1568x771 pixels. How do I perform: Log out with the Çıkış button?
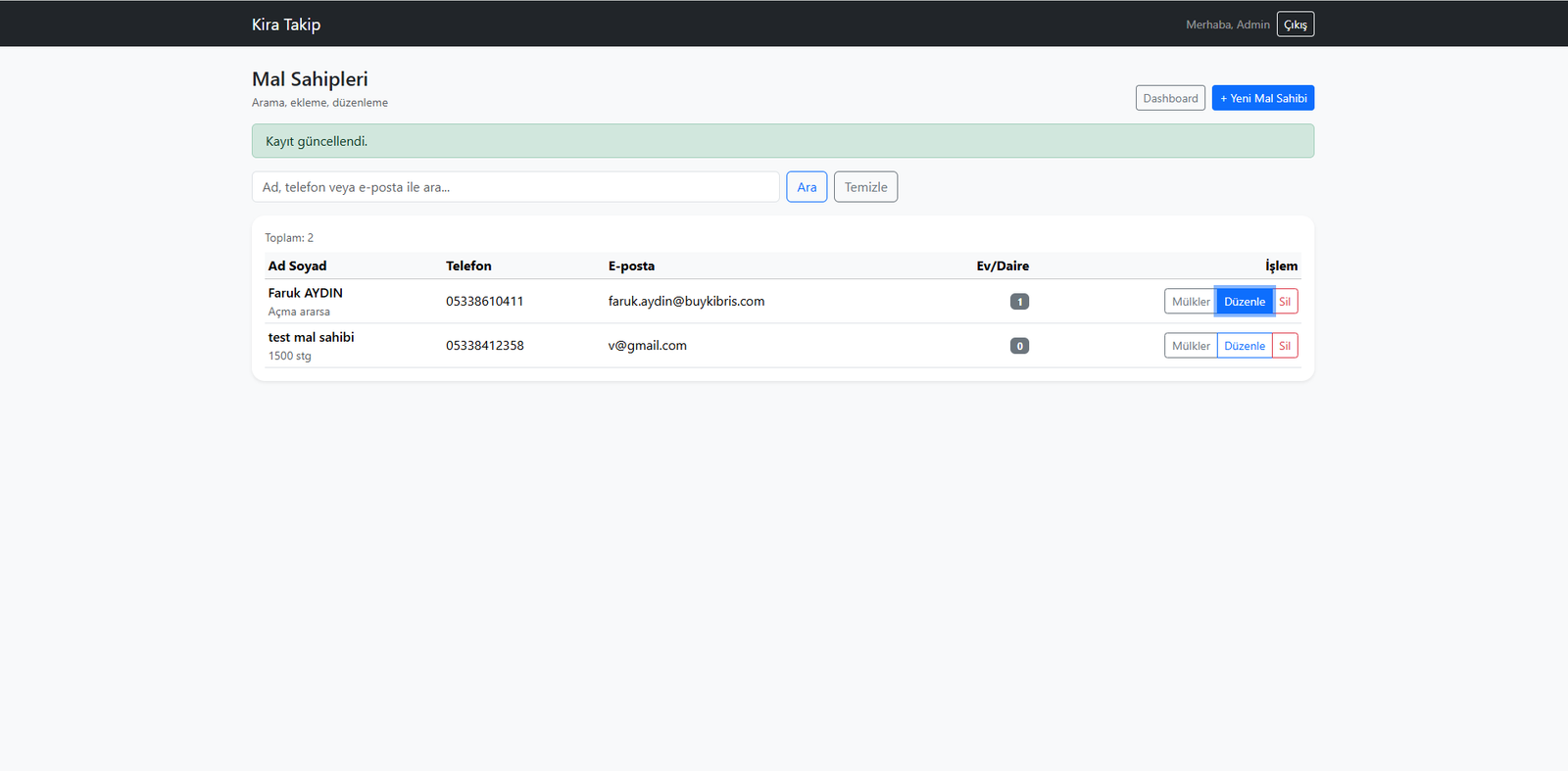[x=1295, y=24]
